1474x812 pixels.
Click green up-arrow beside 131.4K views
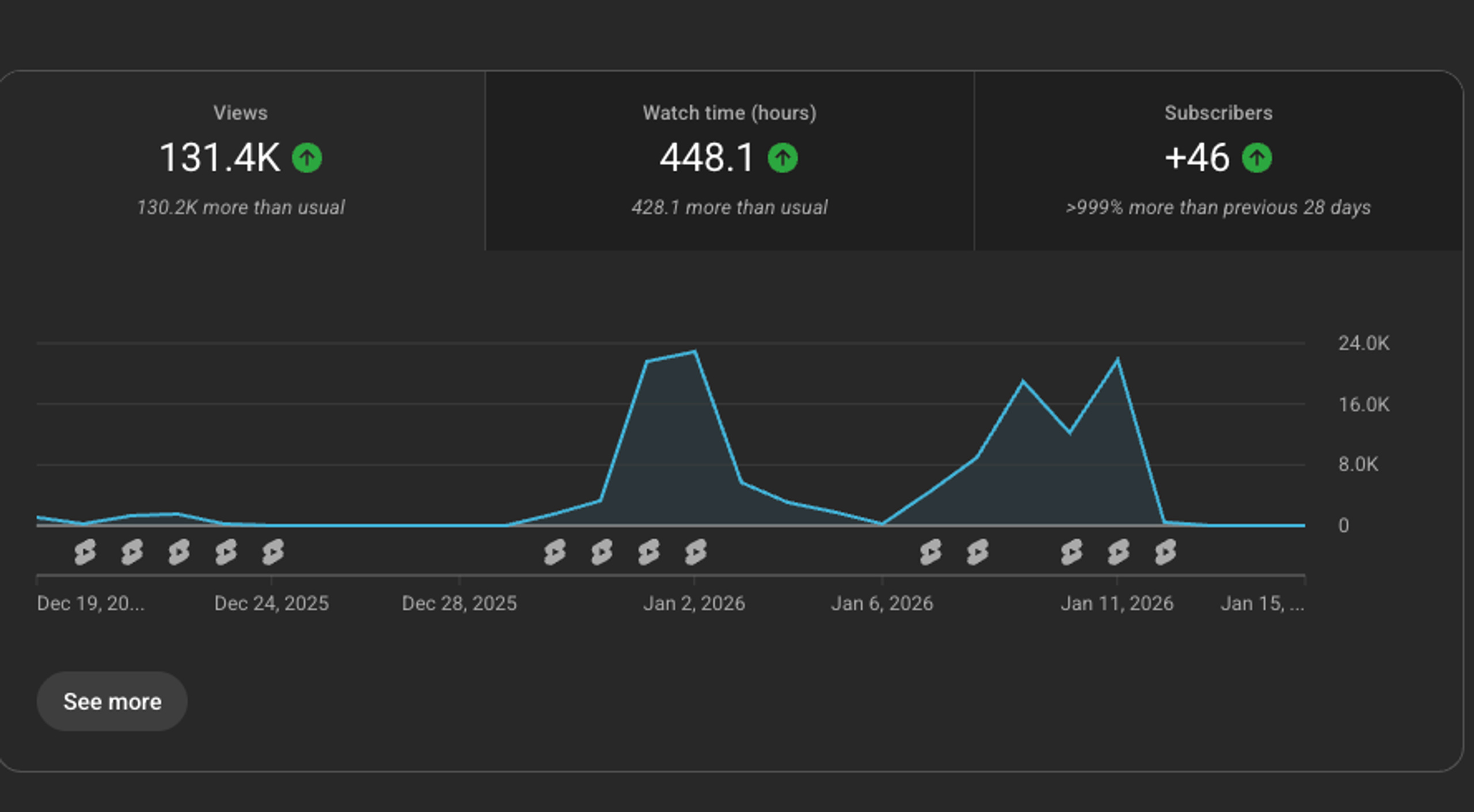coord(307,158)
